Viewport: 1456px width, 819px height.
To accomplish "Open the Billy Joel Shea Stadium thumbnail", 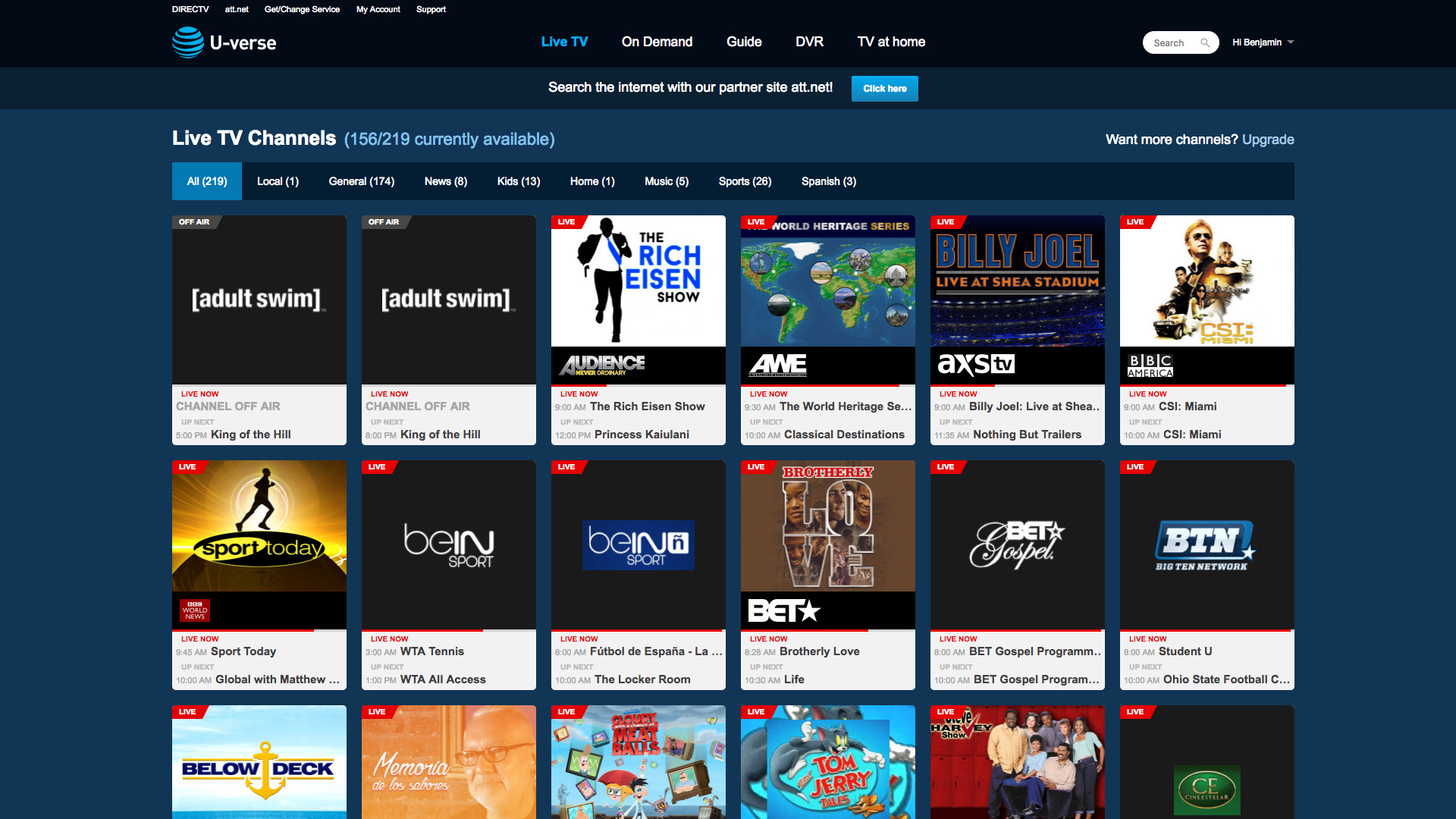I will coord(1017,281).
